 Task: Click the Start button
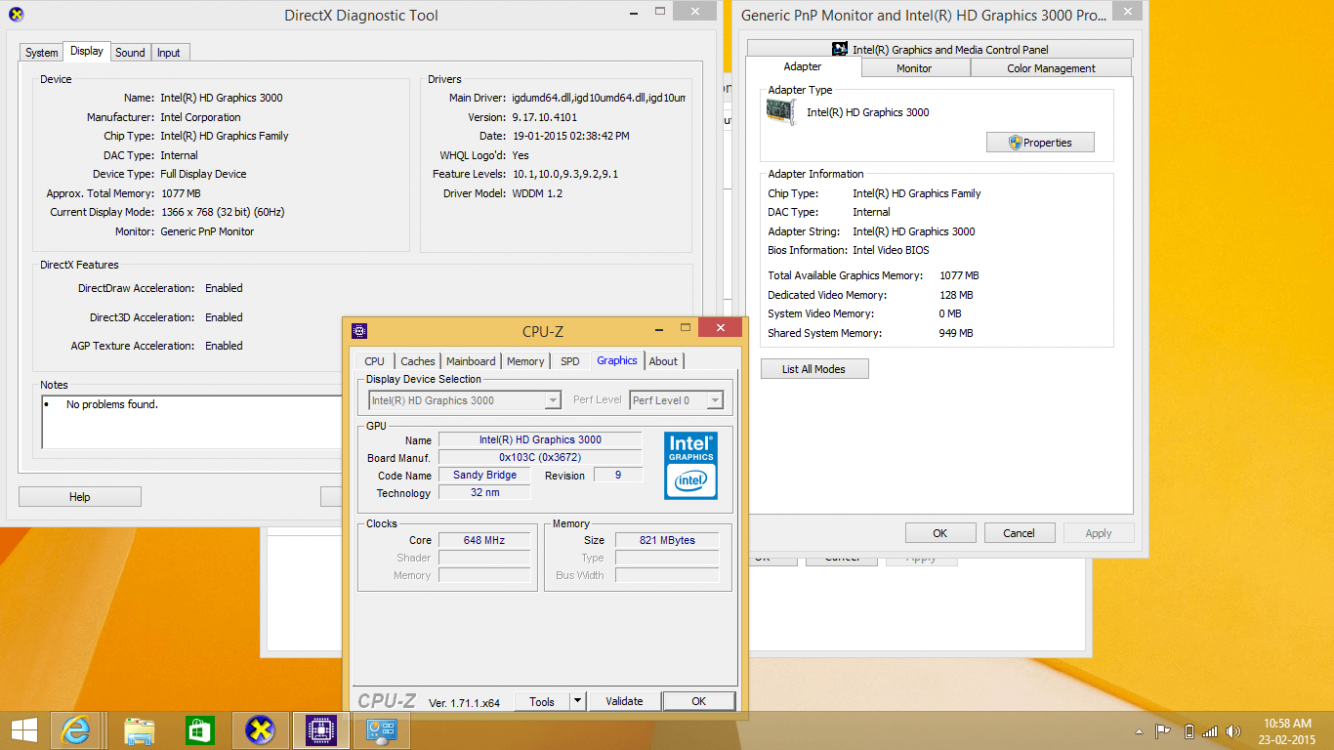(23, 730)
